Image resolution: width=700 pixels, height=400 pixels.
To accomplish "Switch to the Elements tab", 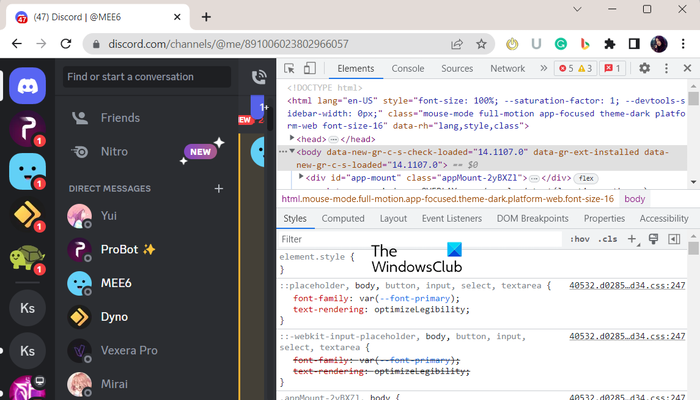I will pyautogui.click(x=355, y=68).
